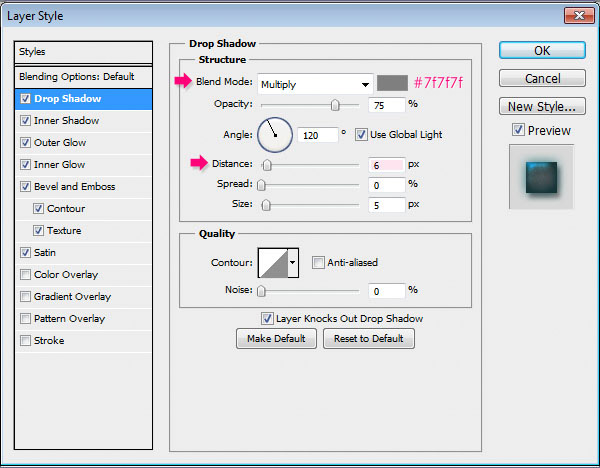Screen dimensions: 600x468
Task: Open the Gradient Overlay settings row
Action: 83,297
